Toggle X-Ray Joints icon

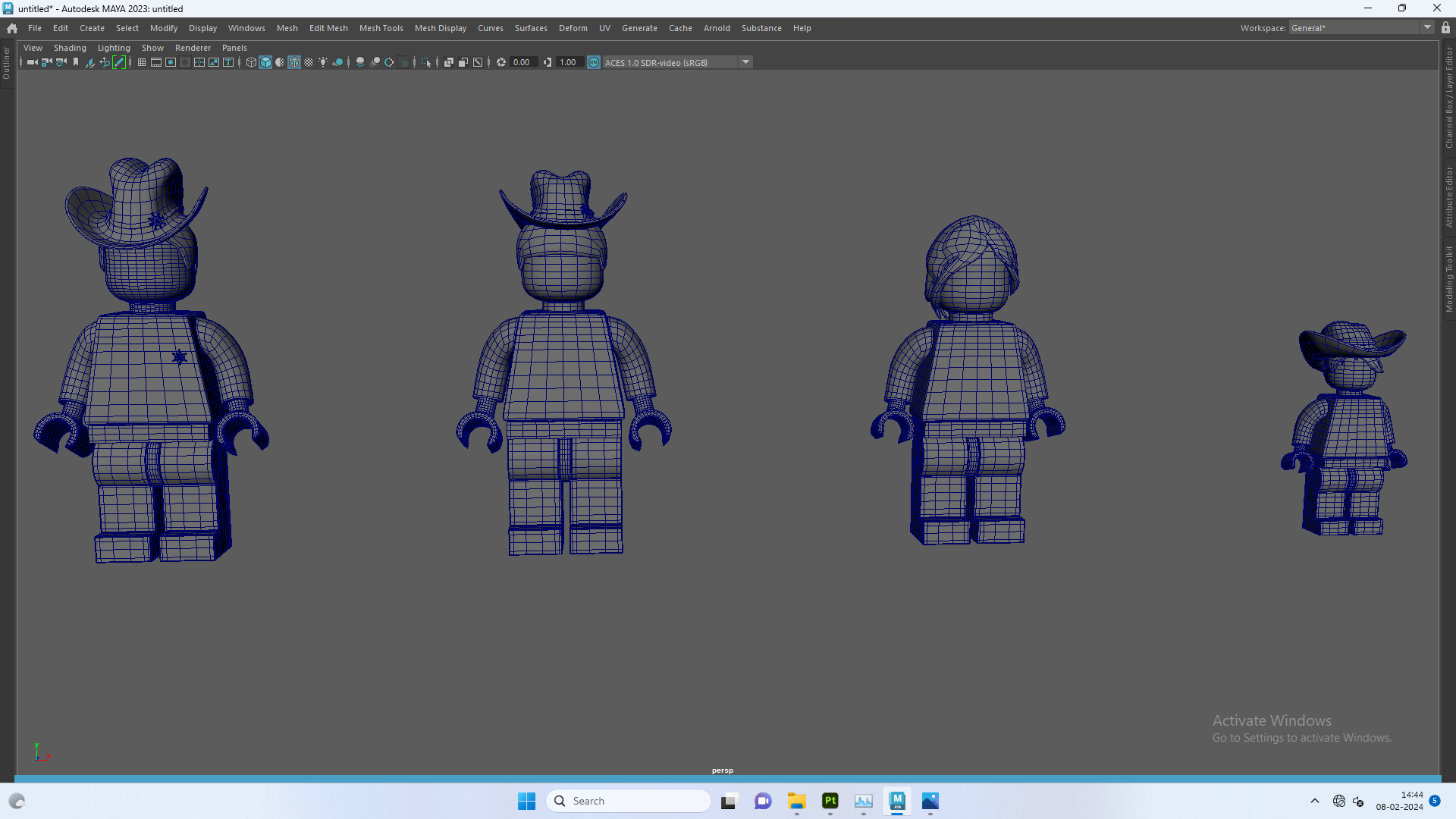point(478,62)
